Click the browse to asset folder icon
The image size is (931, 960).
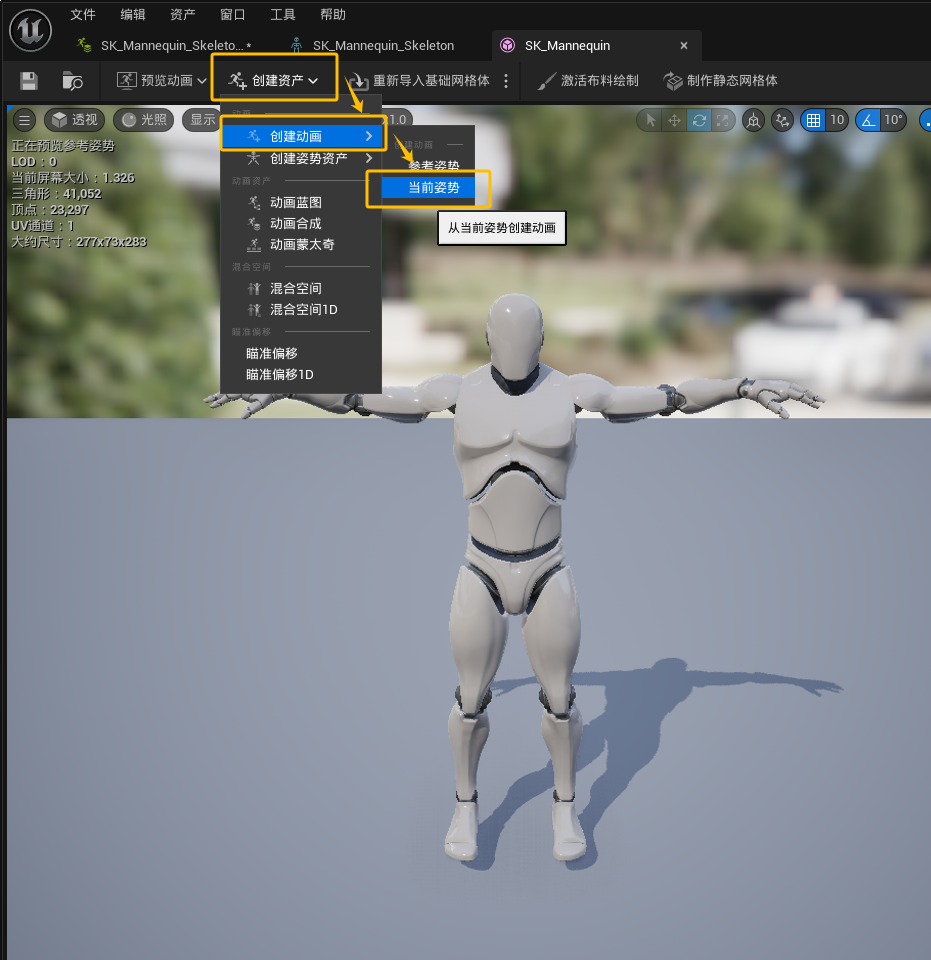point(72,81)
